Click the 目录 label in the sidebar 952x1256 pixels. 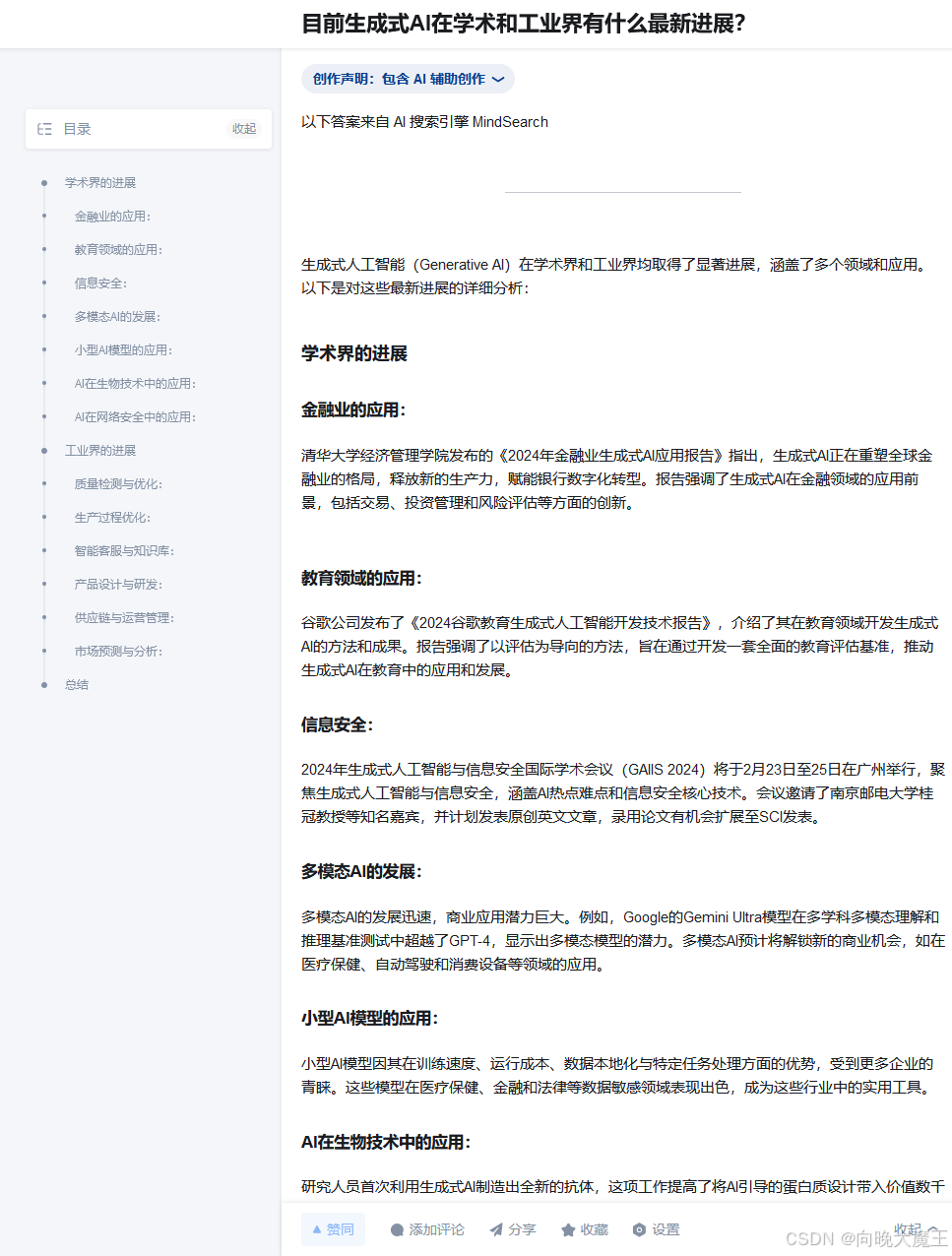coord(77,129)
